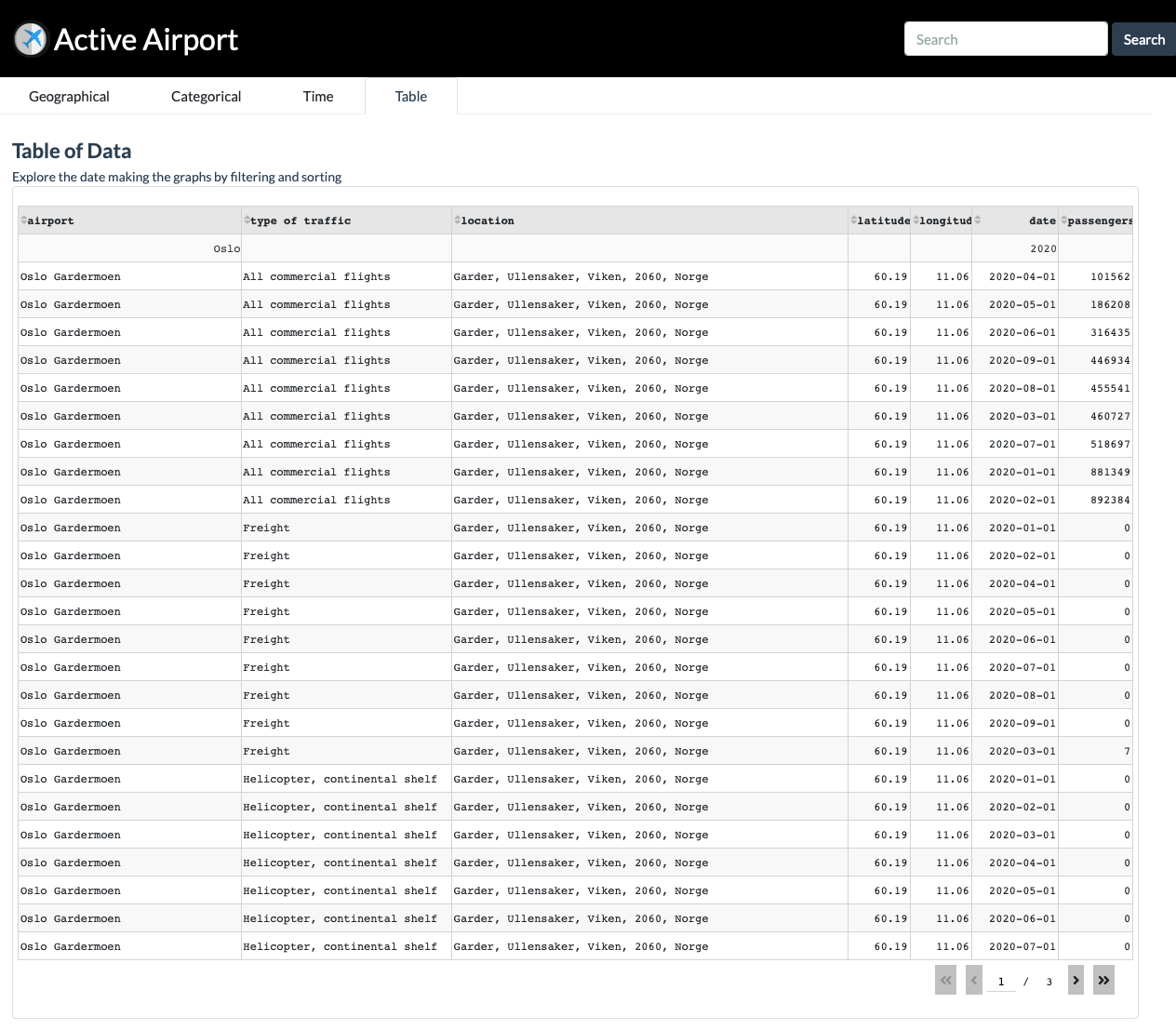Switch to the Categorical tab
The width and height of the screenshot is (1176, 1030).
tap(206, 96)
